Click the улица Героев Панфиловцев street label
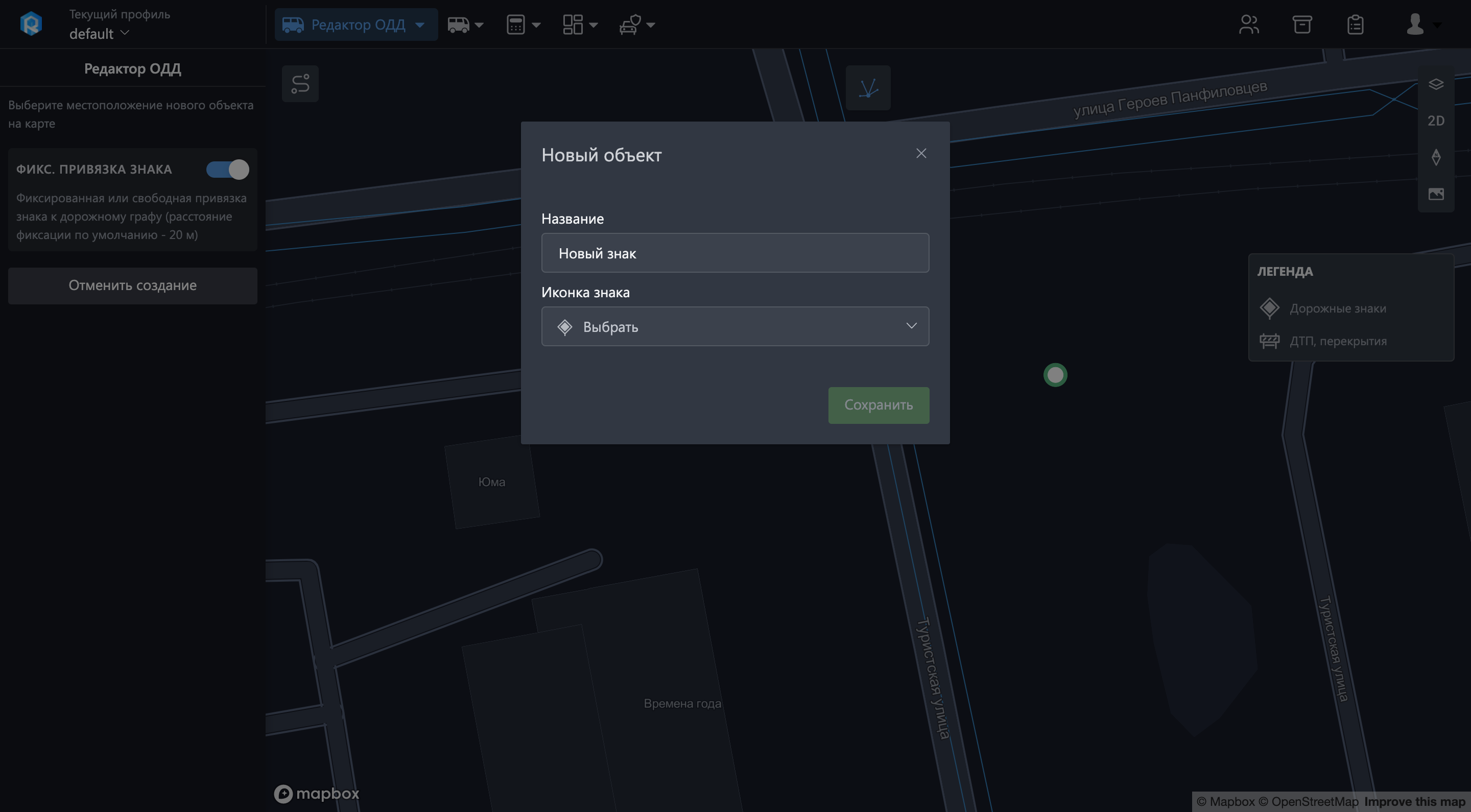This screenshot has width=1471, height=812. [x=1170, y=99]
